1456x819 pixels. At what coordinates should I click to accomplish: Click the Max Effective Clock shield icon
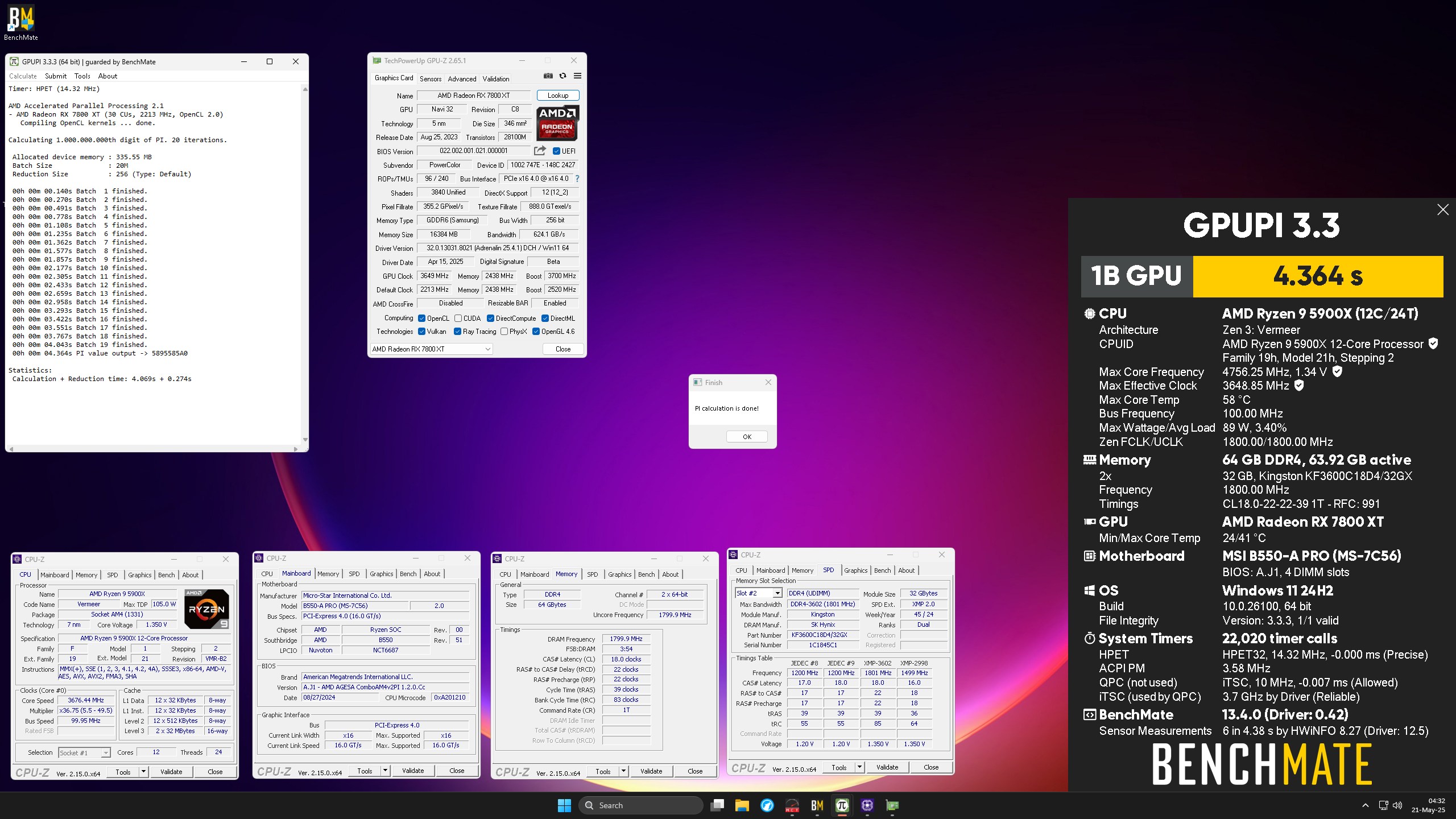1299,385
